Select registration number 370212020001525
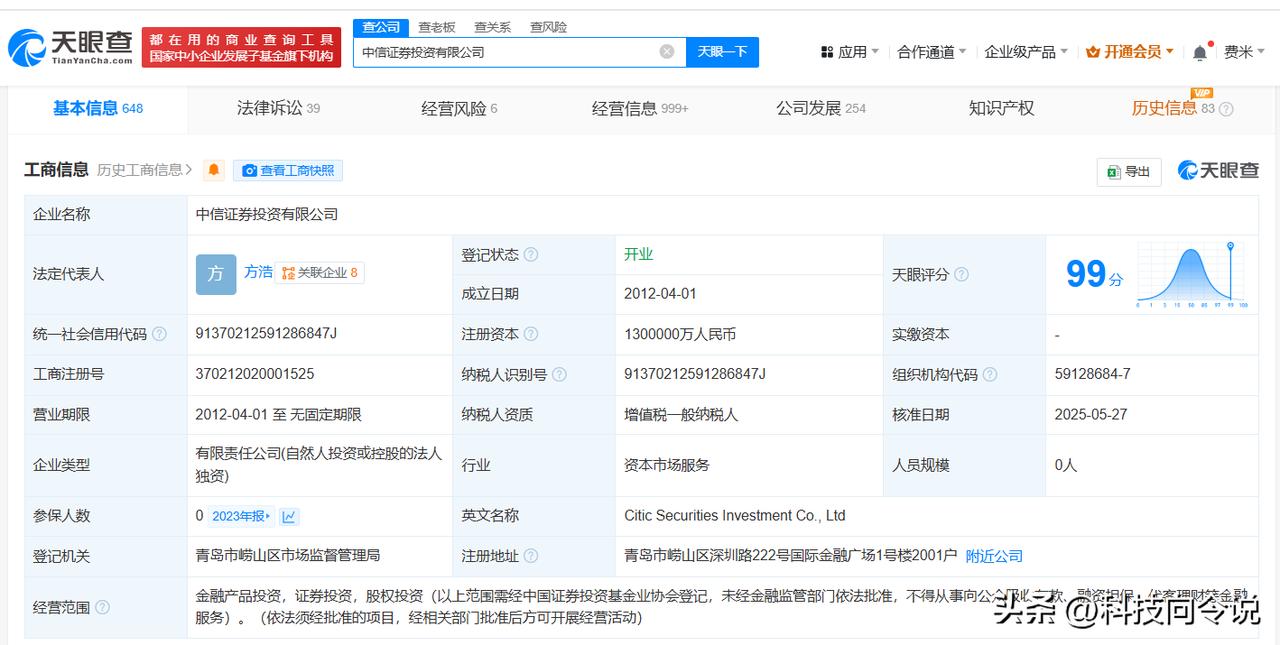Screen dimensions: 1280x645 [255, 374]
